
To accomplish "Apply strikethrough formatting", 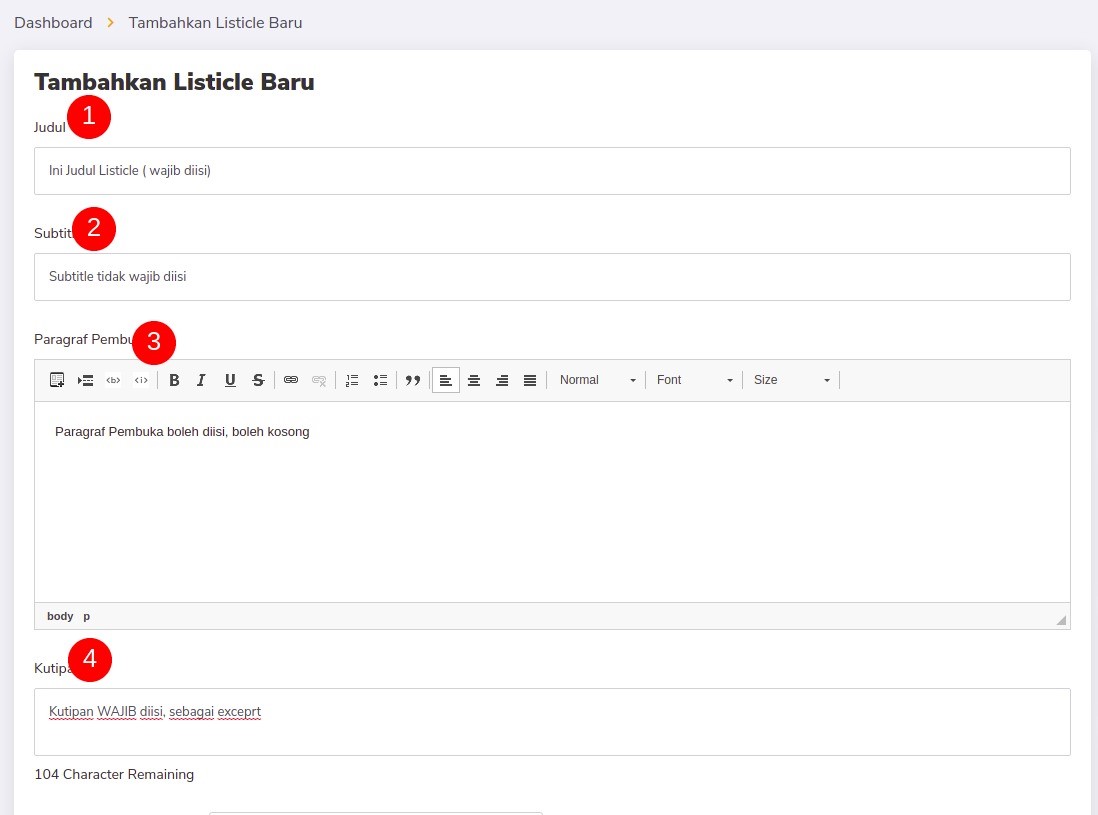I will 258,380.
